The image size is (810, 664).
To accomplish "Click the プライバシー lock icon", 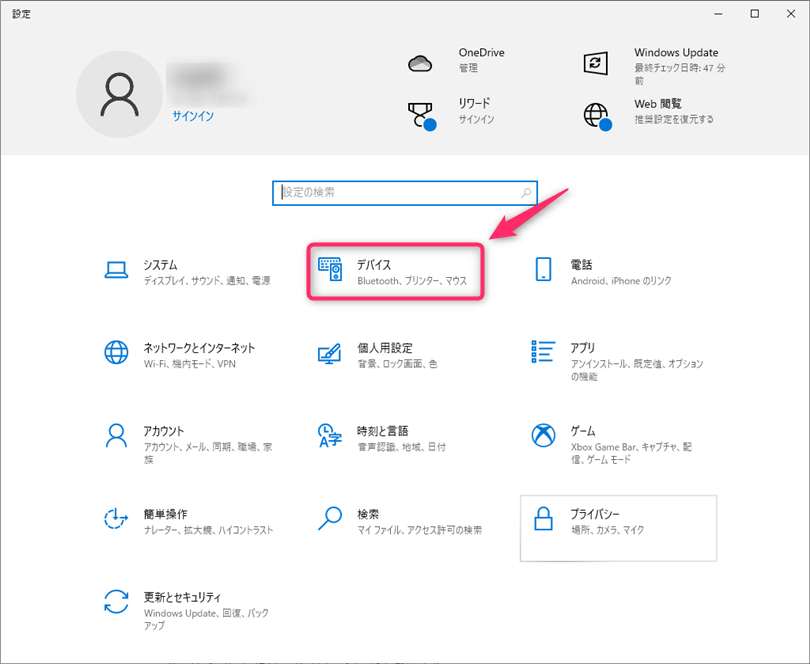I will point(543,518).
